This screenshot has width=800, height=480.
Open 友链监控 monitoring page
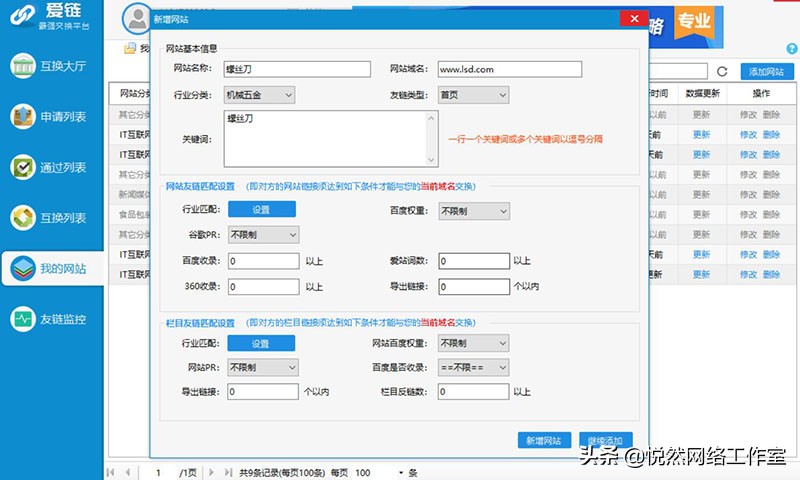click(49, 319)
